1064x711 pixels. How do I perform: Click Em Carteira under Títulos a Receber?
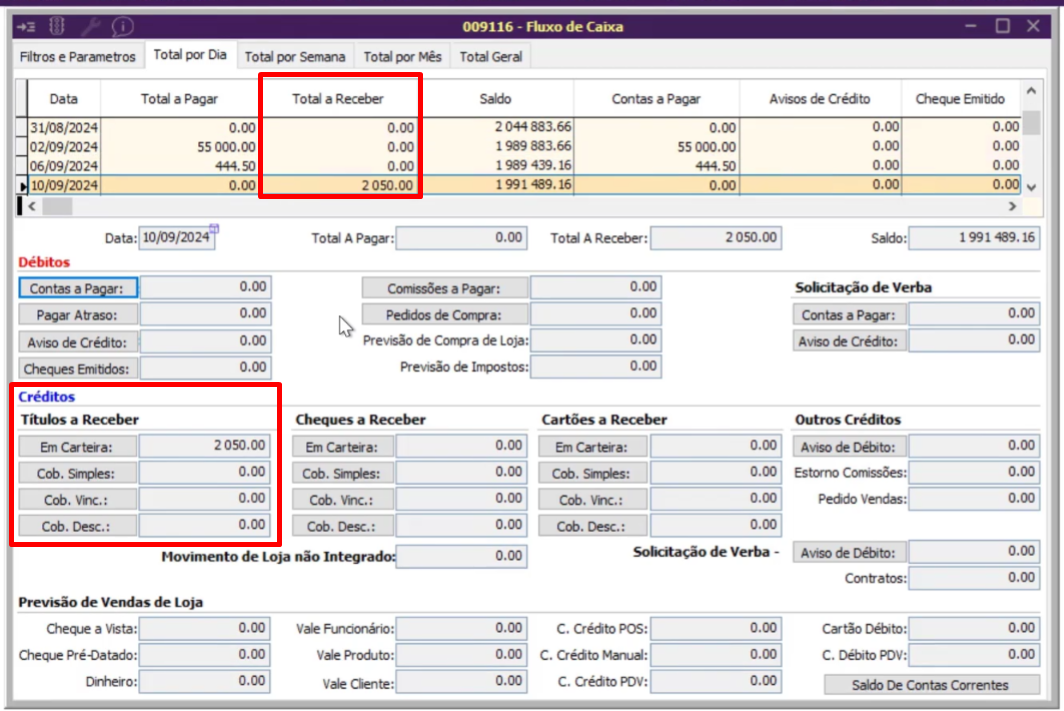pyautogui.click(x=77, y=447)
